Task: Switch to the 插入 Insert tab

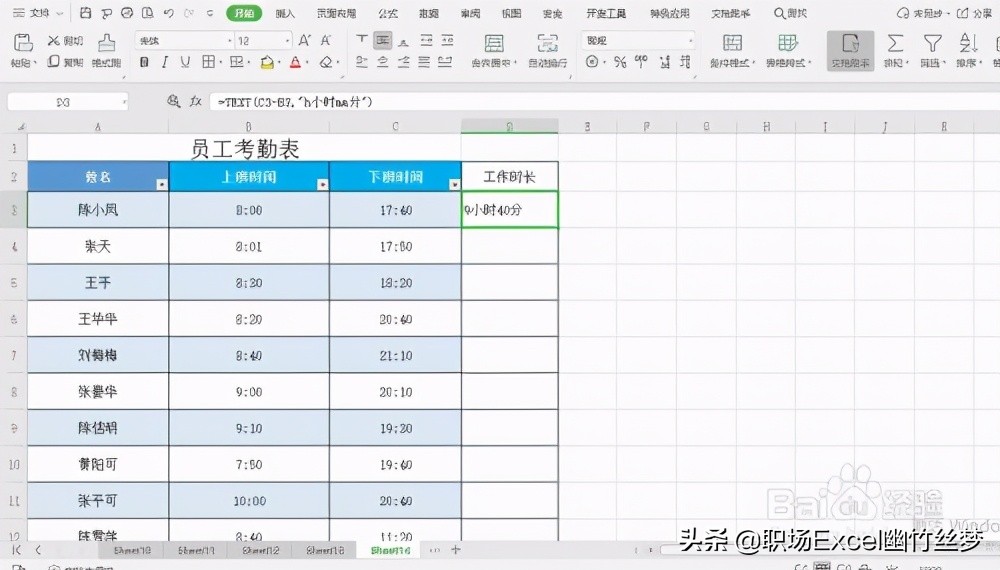Action: point(284,13)
